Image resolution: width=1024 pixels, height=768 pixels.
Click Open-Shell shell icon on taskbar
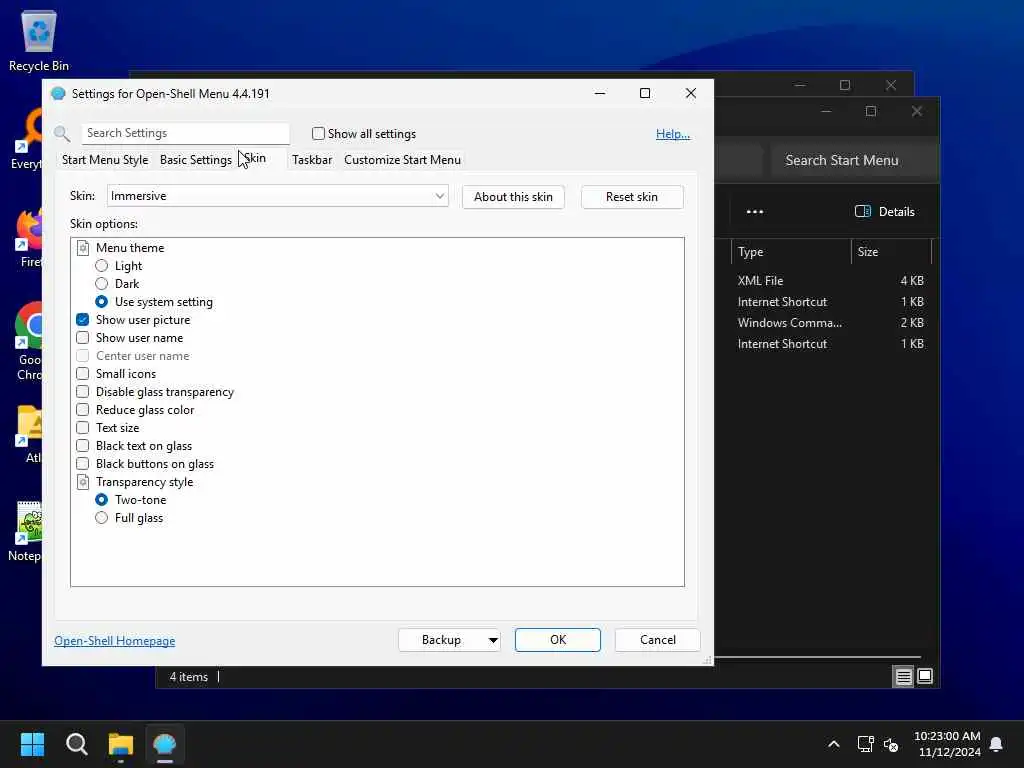pyautogui.click(x=165, y=744)
